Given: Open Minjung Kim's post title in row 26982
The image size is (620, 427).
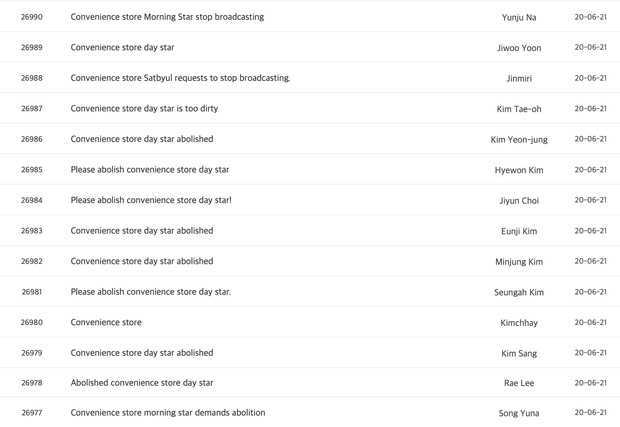Looking at the screenshot, I should point(141,261).
